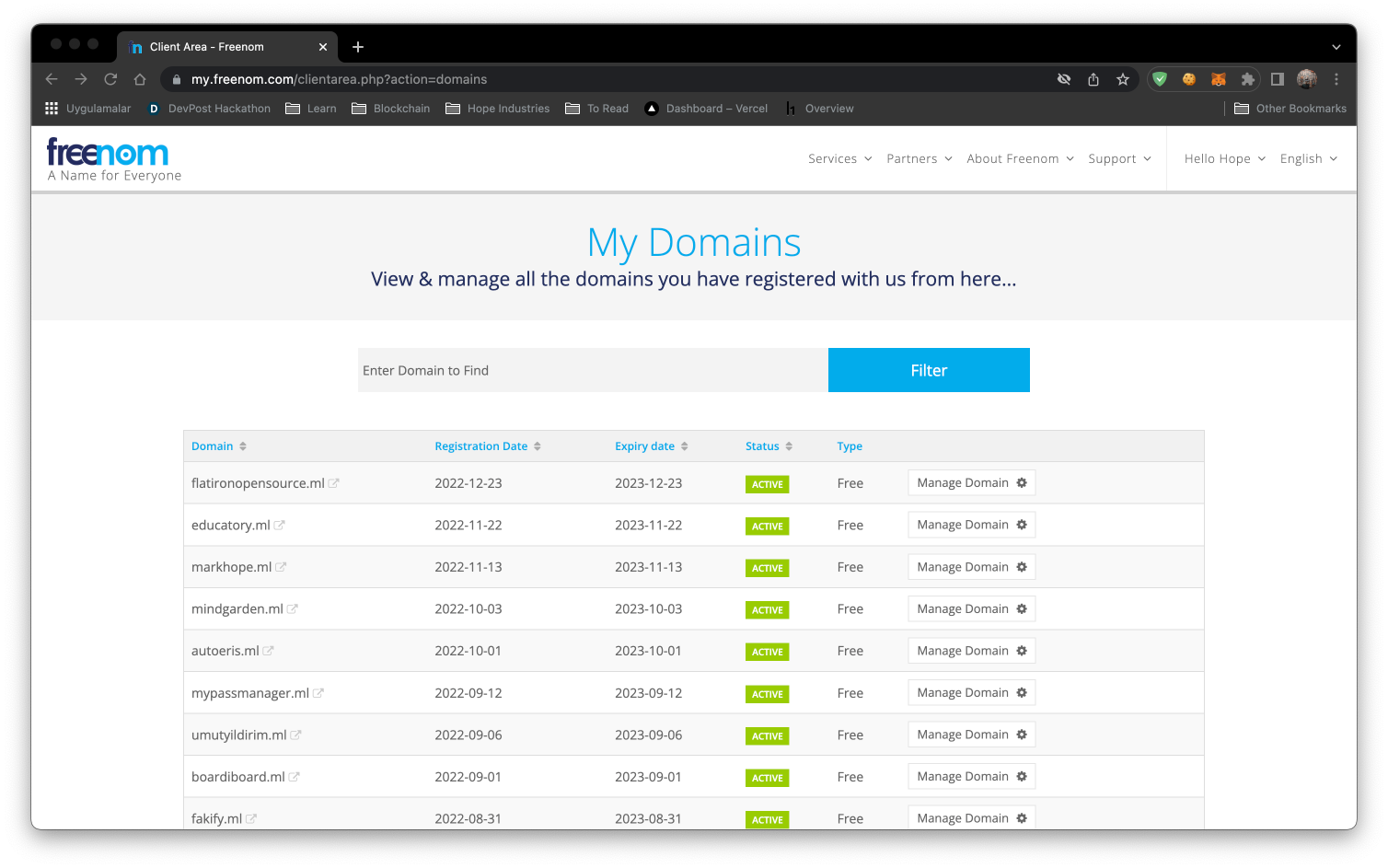Screen dimensions: 1388x868
Task: Reload the current page
Action: pyautogui.click(x=110, y=79)
